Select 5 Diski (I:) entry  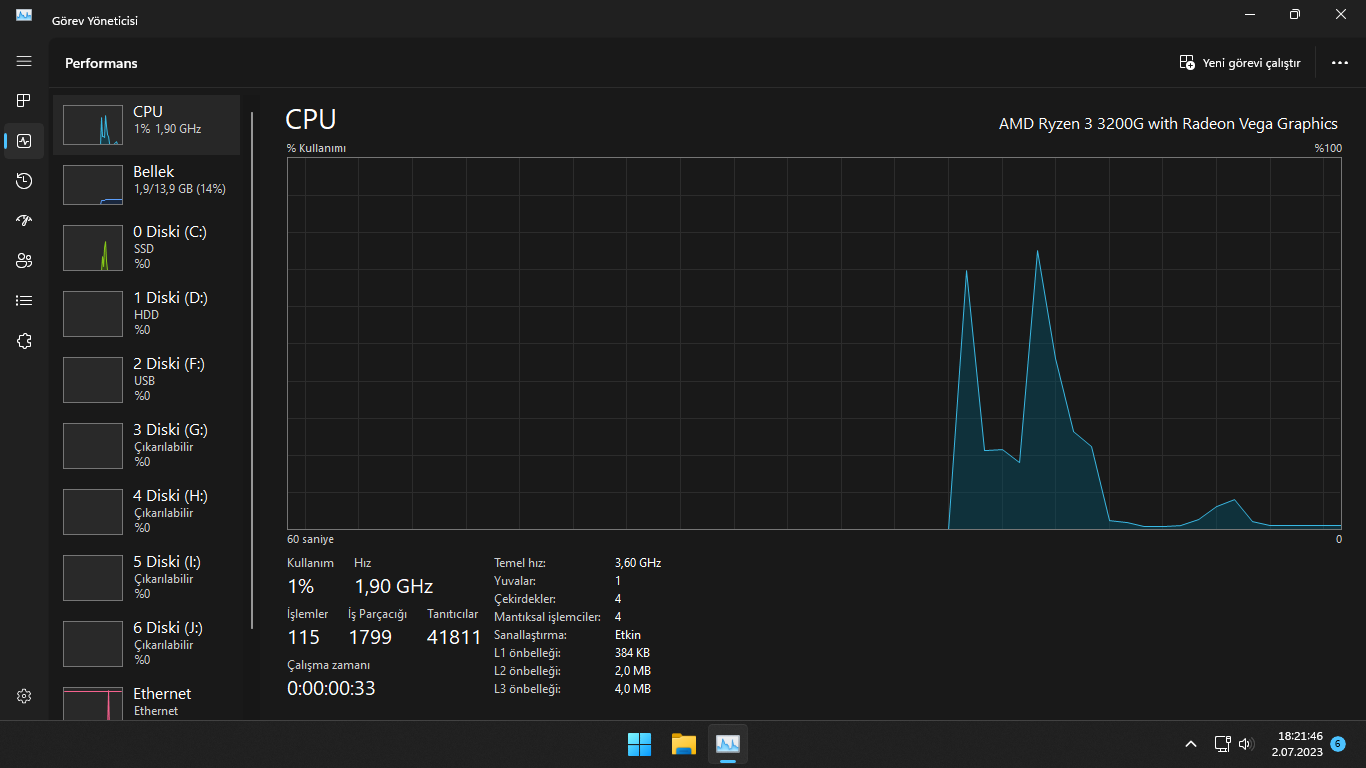tap(146, 577)
